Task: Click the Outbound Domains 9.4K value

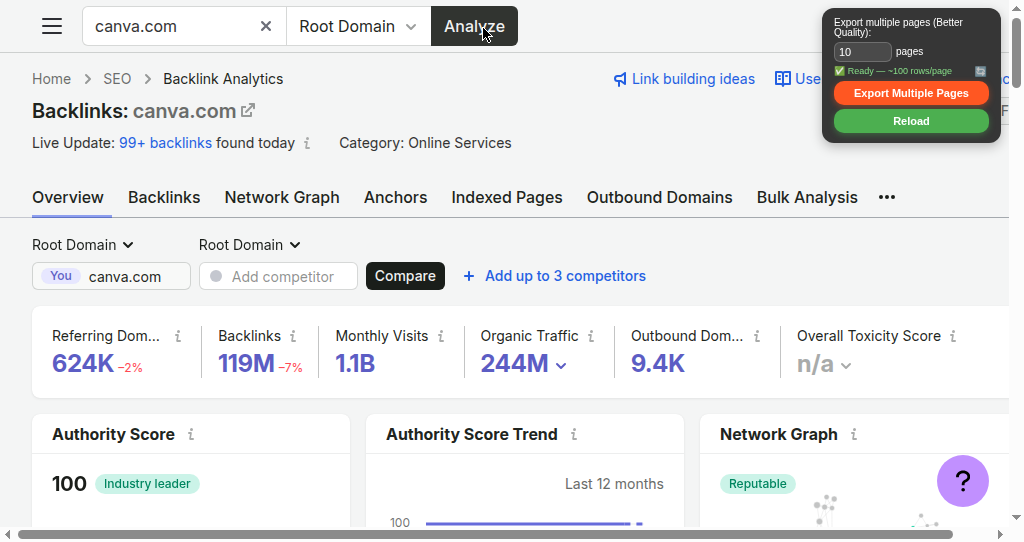Action: (658, 363)
